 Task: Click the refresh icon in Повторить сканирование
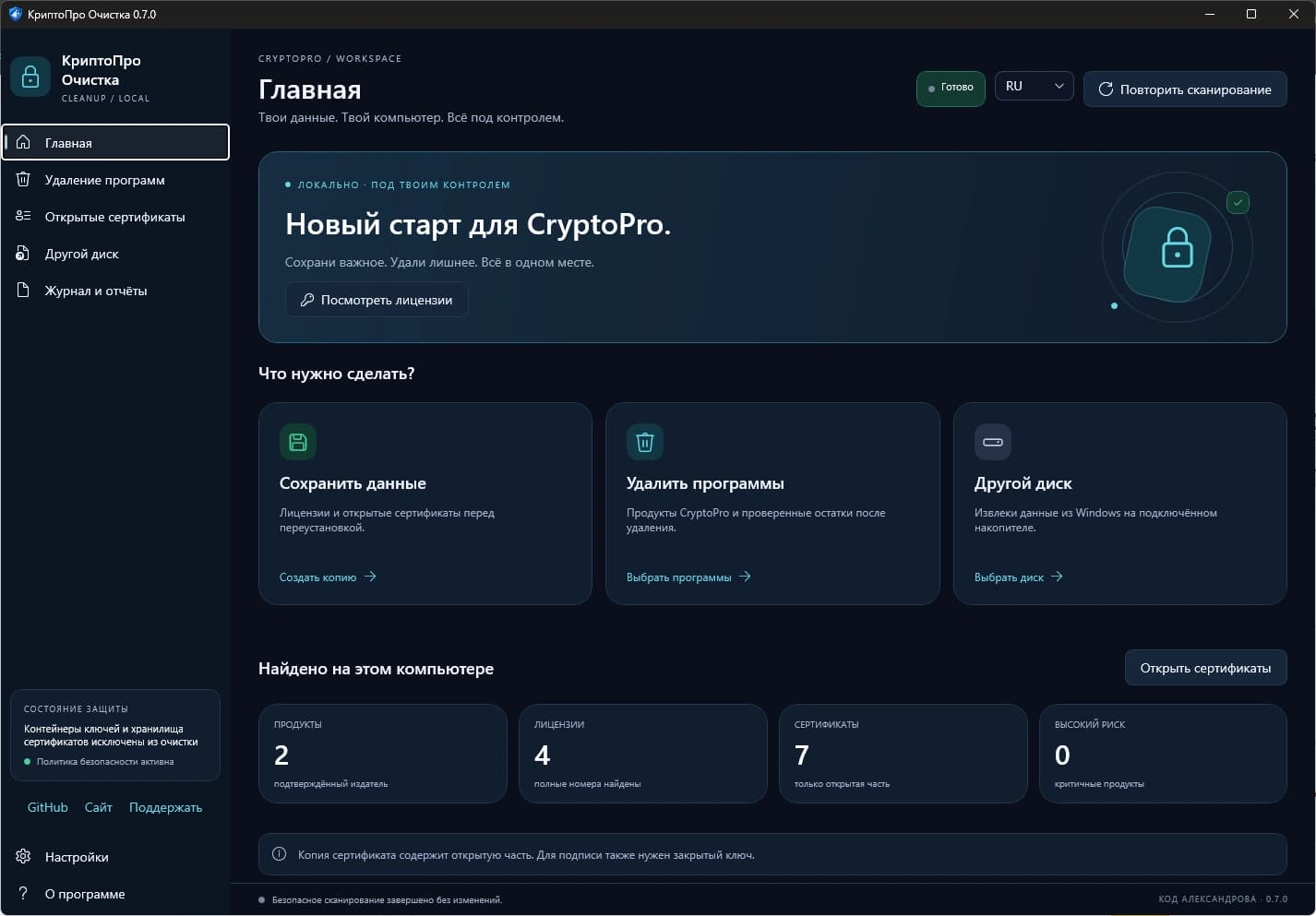tap(1106, 89)
